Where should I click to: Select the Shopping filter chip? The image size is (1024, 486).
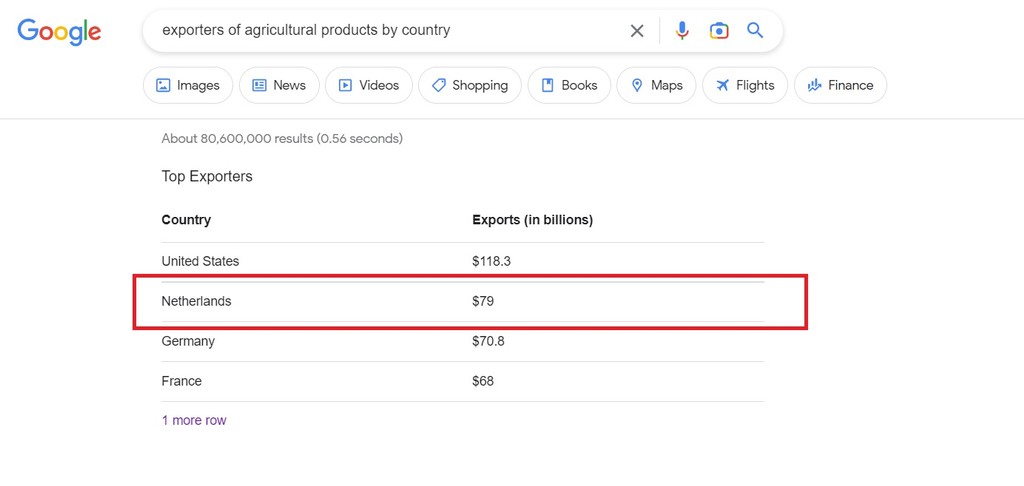point(470,85)
